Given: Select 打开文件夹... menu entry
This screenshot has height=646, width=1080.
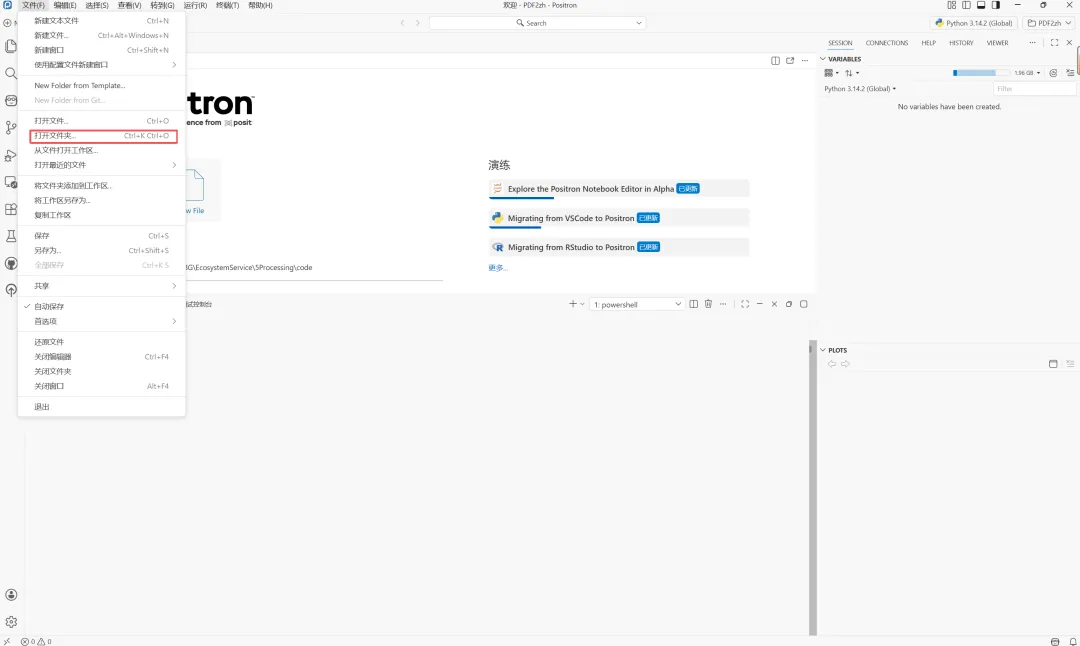Looking at the screenshot, I should coord(103,136).
